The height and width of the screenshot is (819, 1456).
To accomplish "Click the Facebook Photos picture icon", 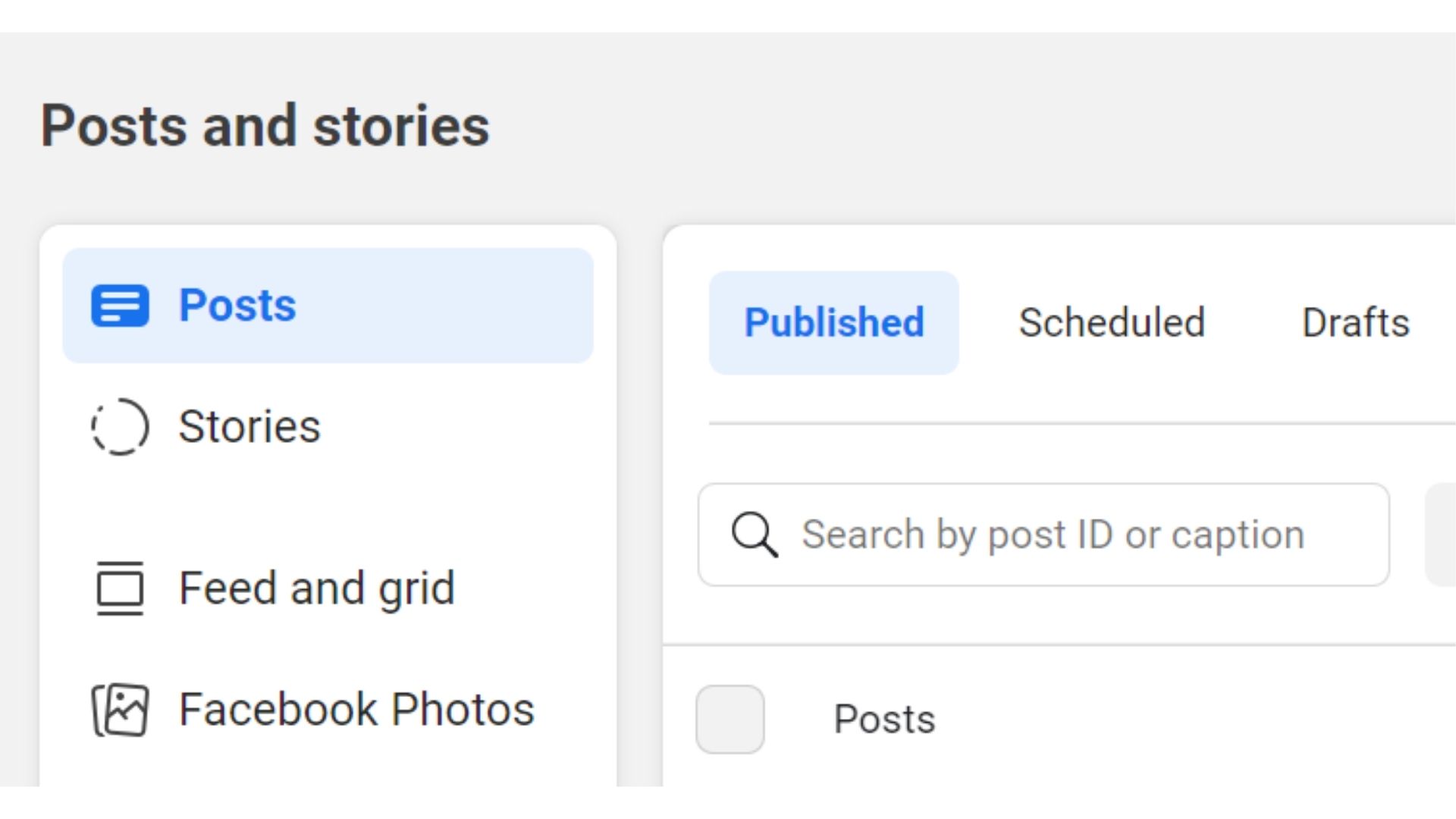I will (120, 710).
